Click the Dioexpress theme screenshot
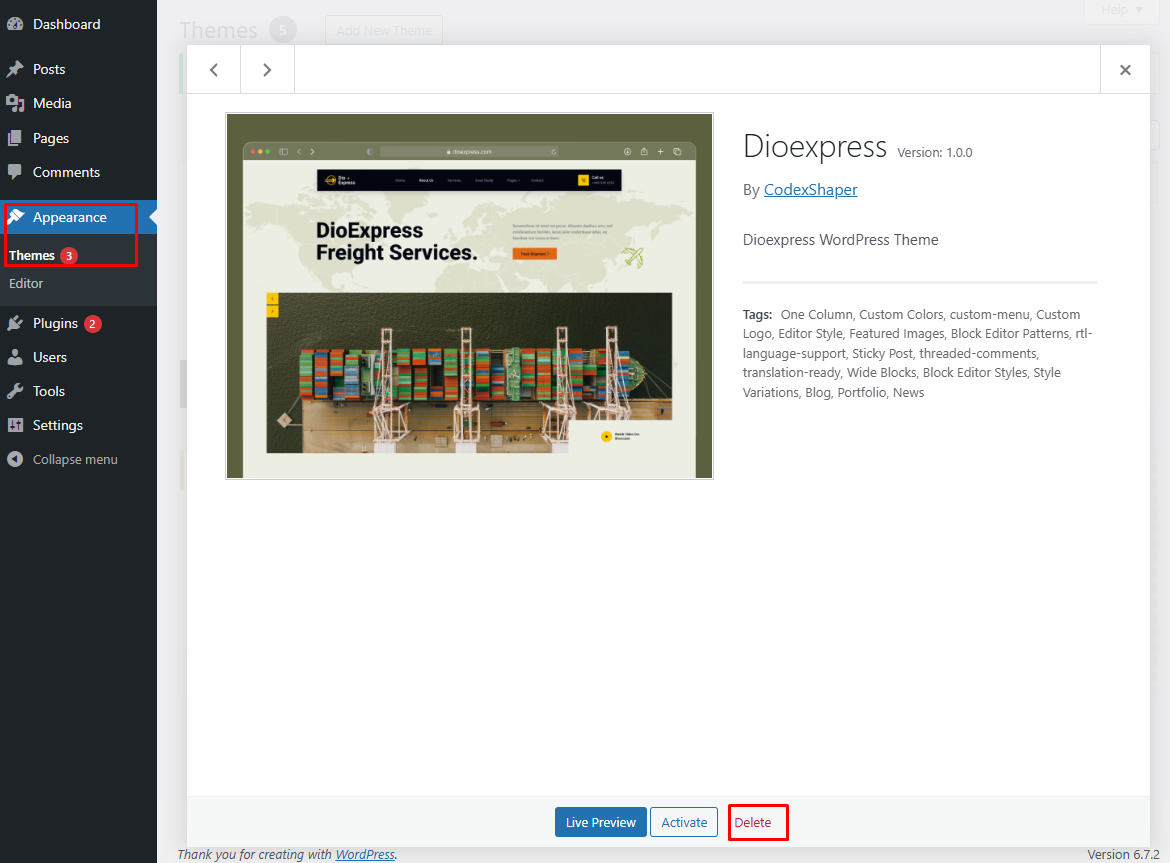This screenshot has height=863, width=1170. (469, 296)
